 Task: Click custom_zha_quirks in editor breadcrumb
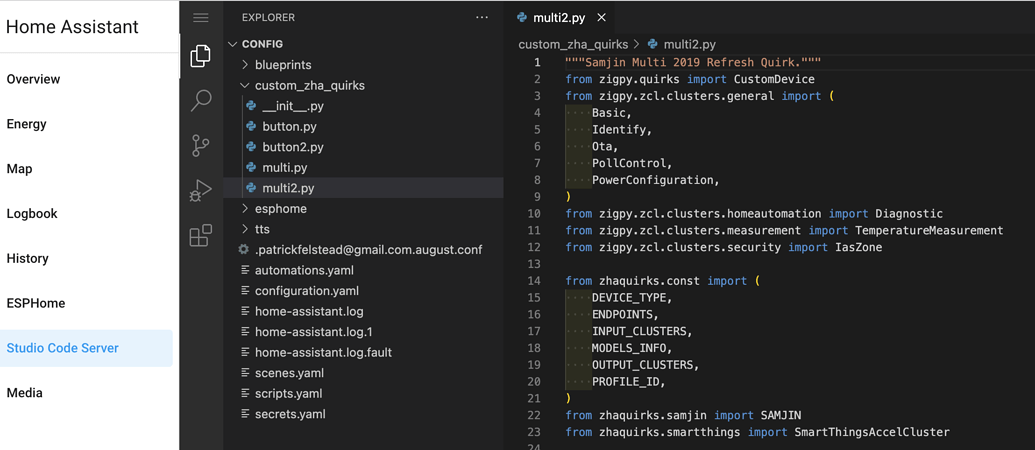tap(574, 44)
